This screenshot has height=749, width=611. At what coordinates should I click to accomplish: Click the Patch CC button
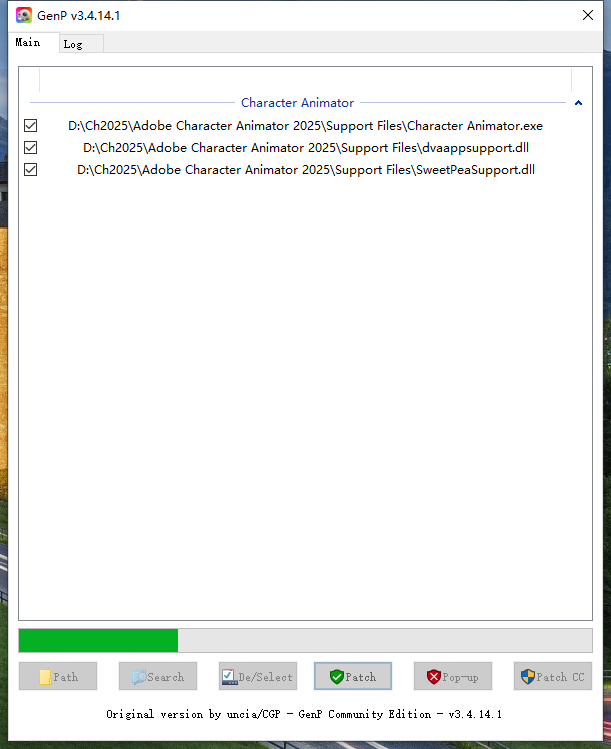coord(553,676)
